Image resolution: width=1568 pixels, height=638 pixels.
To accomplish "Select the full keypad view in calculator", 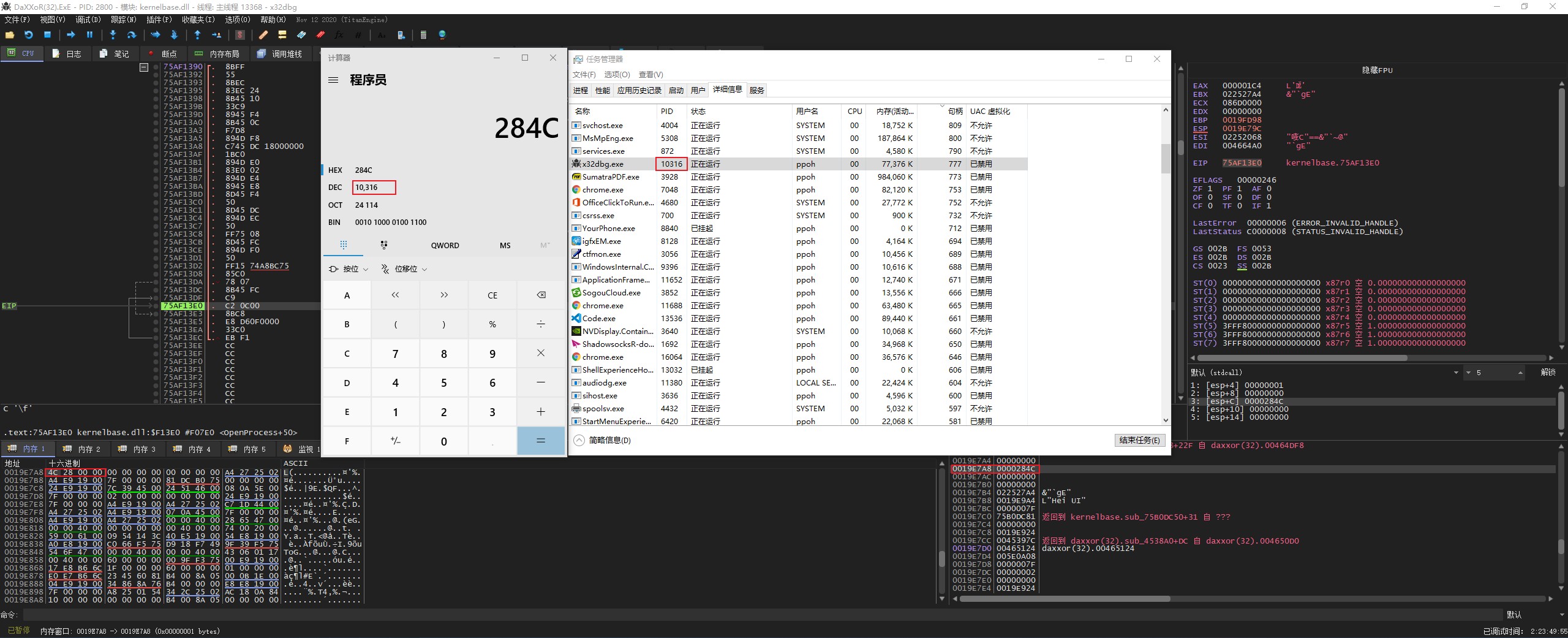I will (x=344, y=245).
